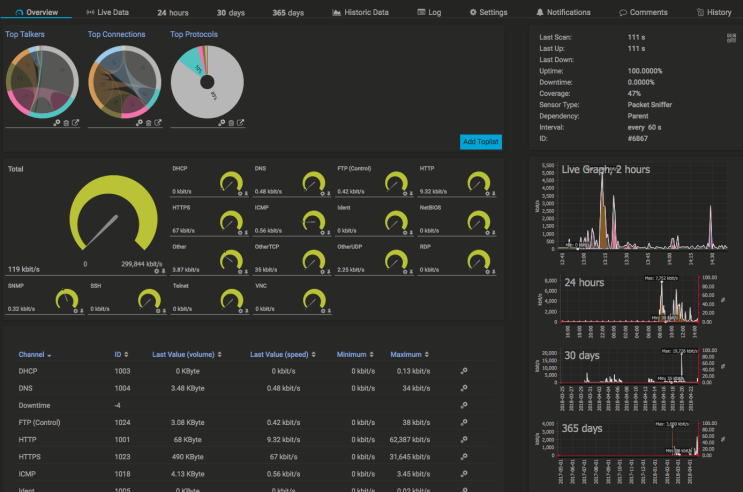Open Top Protocols in new window

240,122
